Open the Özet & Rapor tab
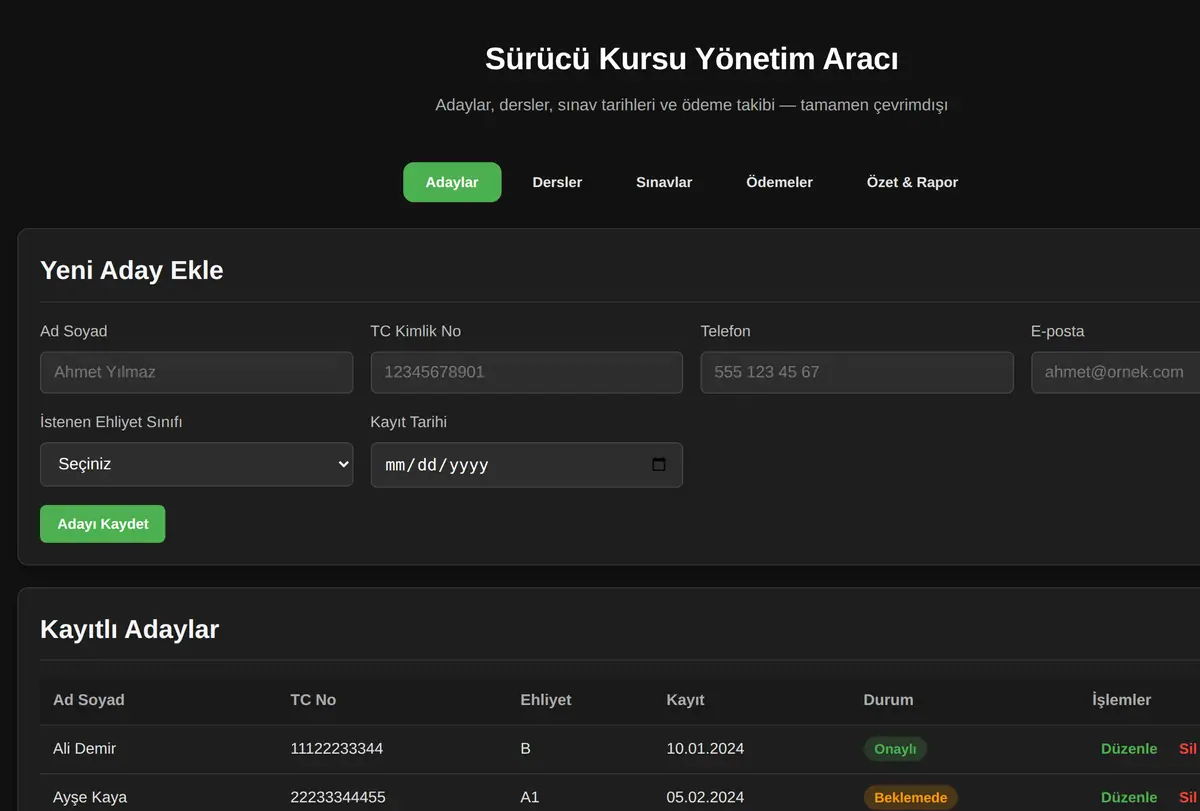 (x=912, y=182)
